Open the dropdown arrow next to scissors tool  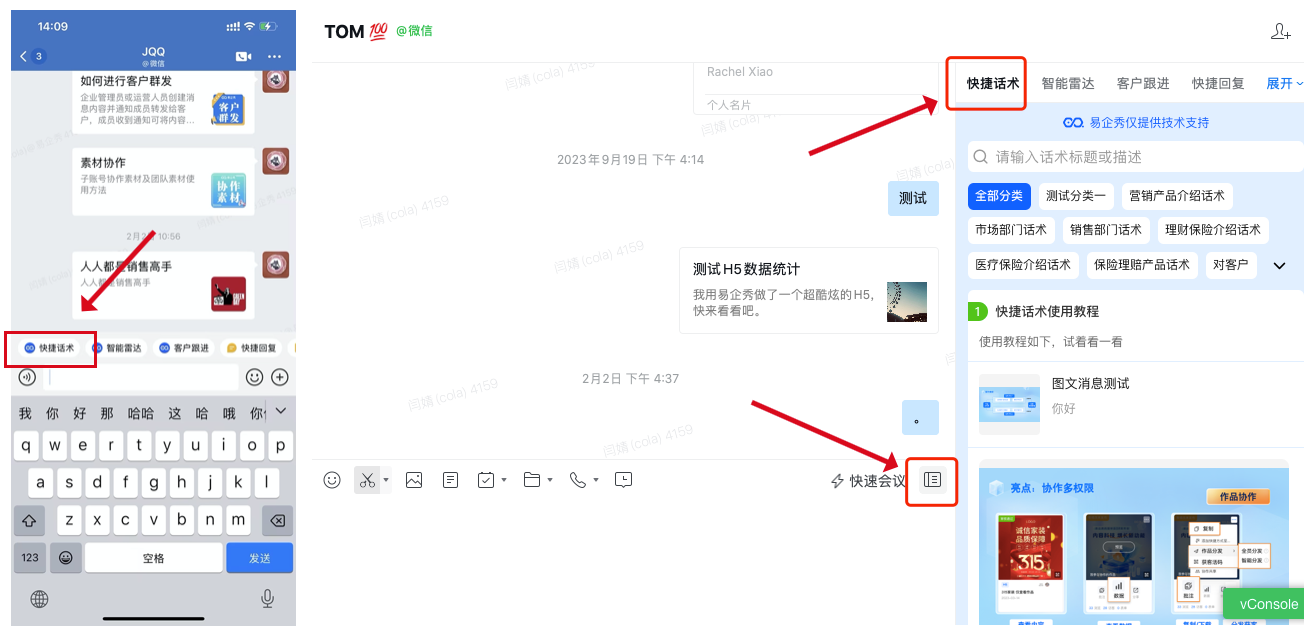[386, 480]
